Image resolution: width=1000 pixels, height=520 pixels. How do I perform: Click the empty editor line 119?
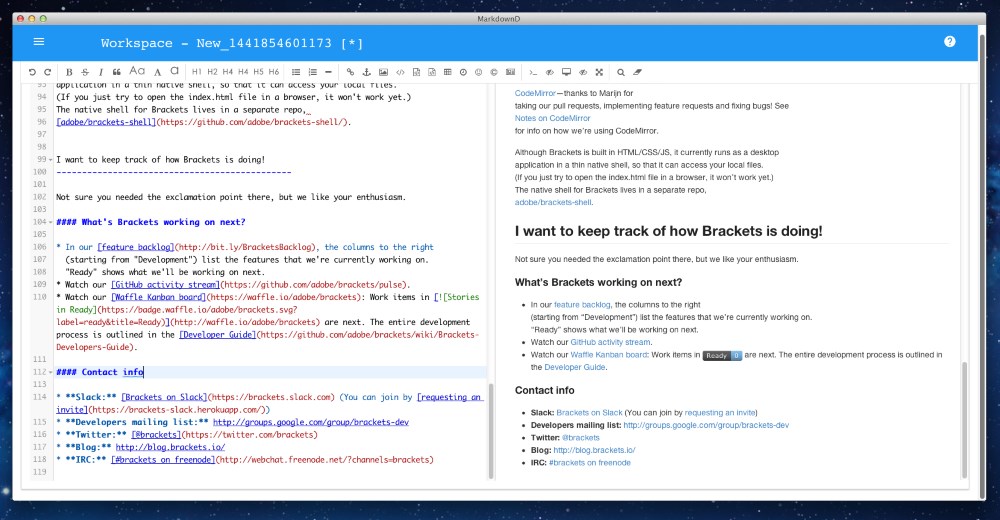268,472
